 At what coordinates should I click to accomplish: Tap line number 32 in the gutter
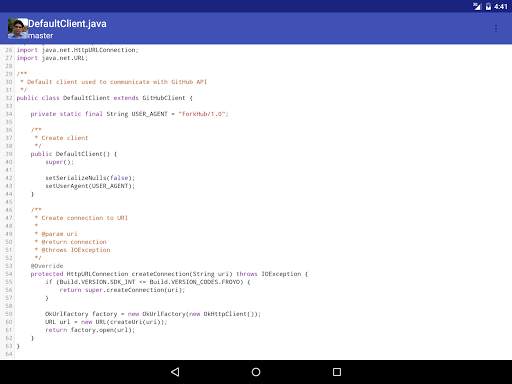click(9, 98)
